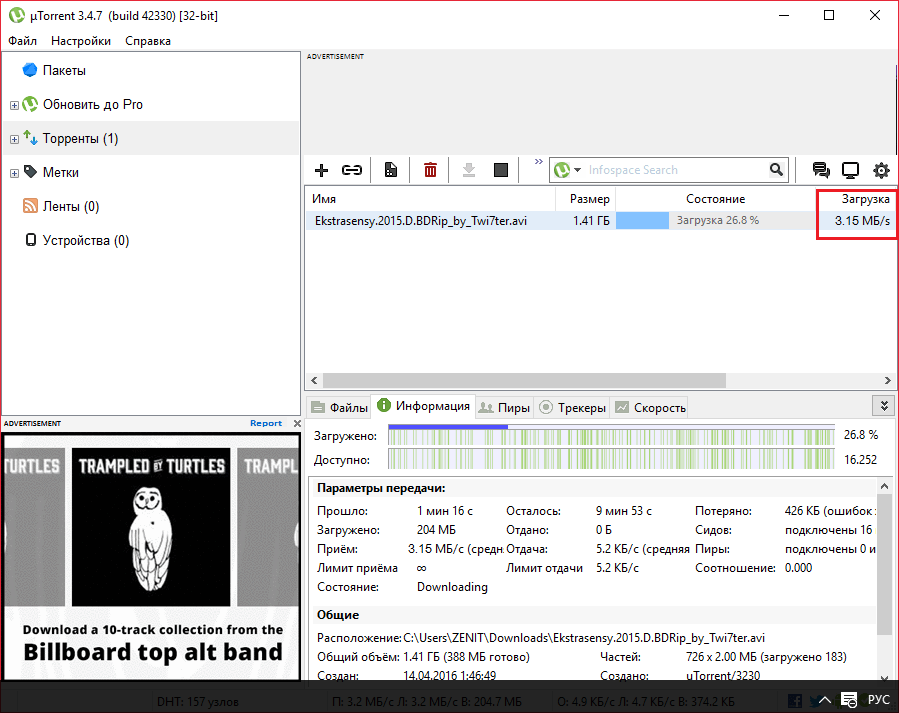Switch to the Скорость tab
The image size is (899, 713).
point(650,408)
